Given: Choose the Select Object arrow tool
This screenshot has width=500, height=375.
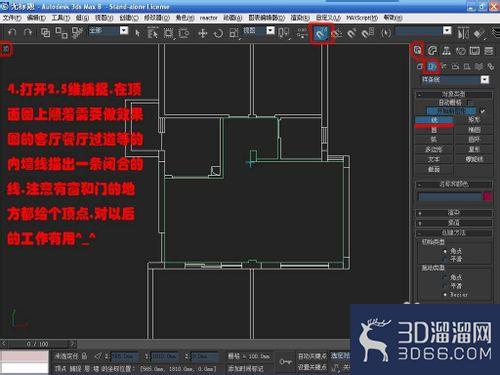Looking at the screenshot, I should pos(137,33).
